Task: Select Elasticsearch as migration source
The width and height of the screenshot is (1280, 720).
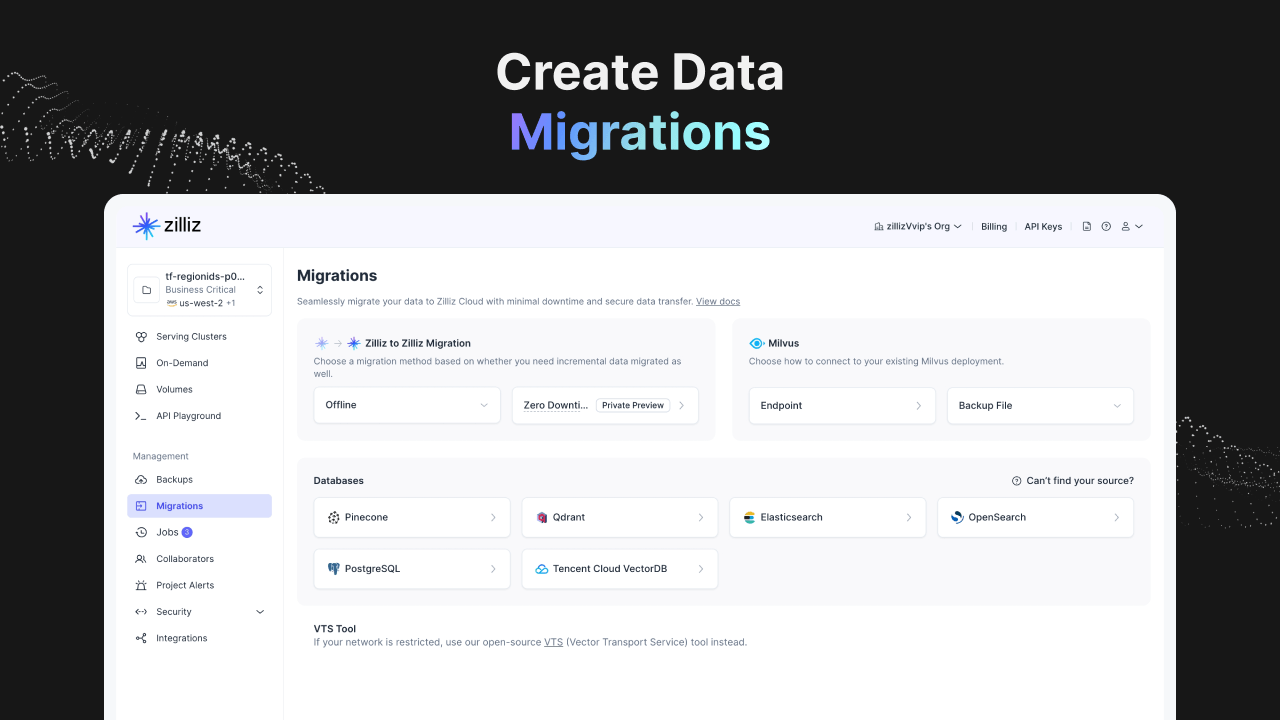Action: point(828,517)
